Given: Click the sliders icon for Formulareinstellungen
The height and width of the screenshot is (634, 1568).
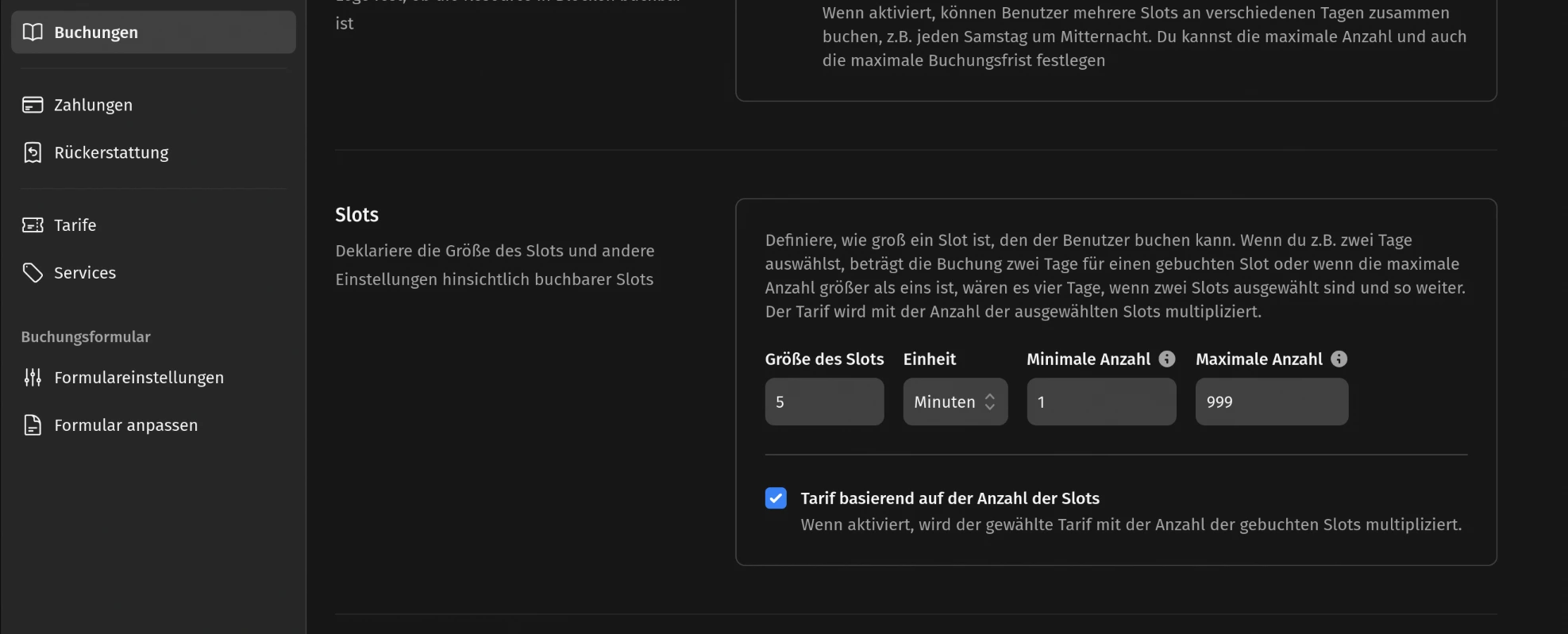Looking at the screenshot, I should click(33, 378).
